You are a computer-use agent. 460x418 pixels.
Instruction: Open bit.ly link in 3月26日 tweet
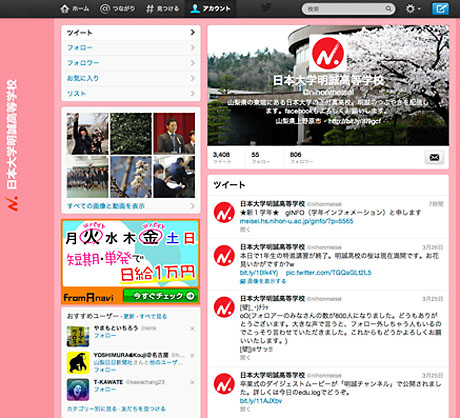click(259, 273)
